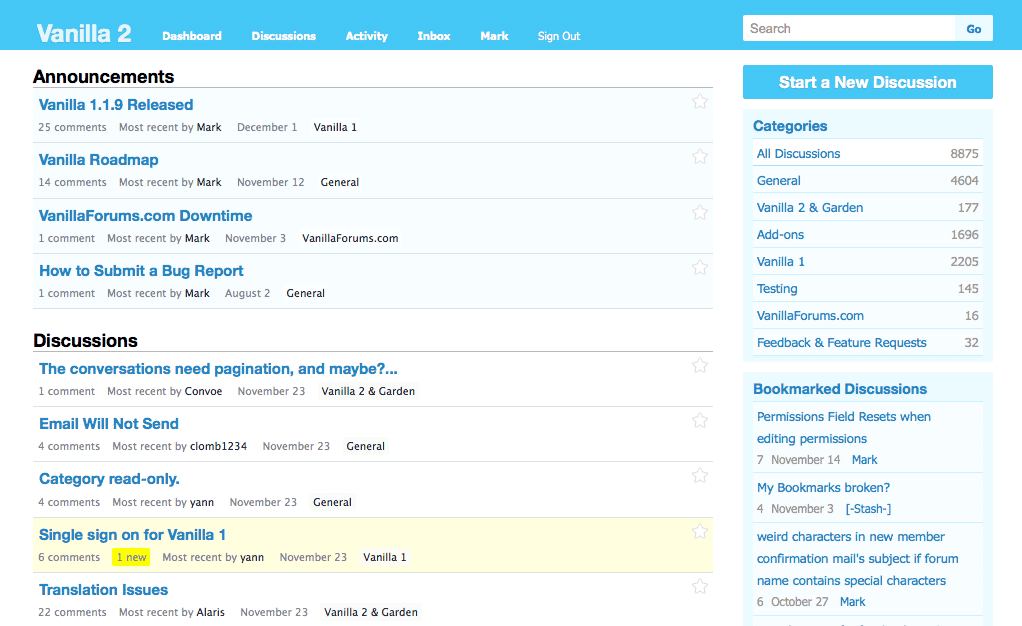1022x626 pixels.
Task: Select the Add-ons category
Action: [x=780, y=235]
